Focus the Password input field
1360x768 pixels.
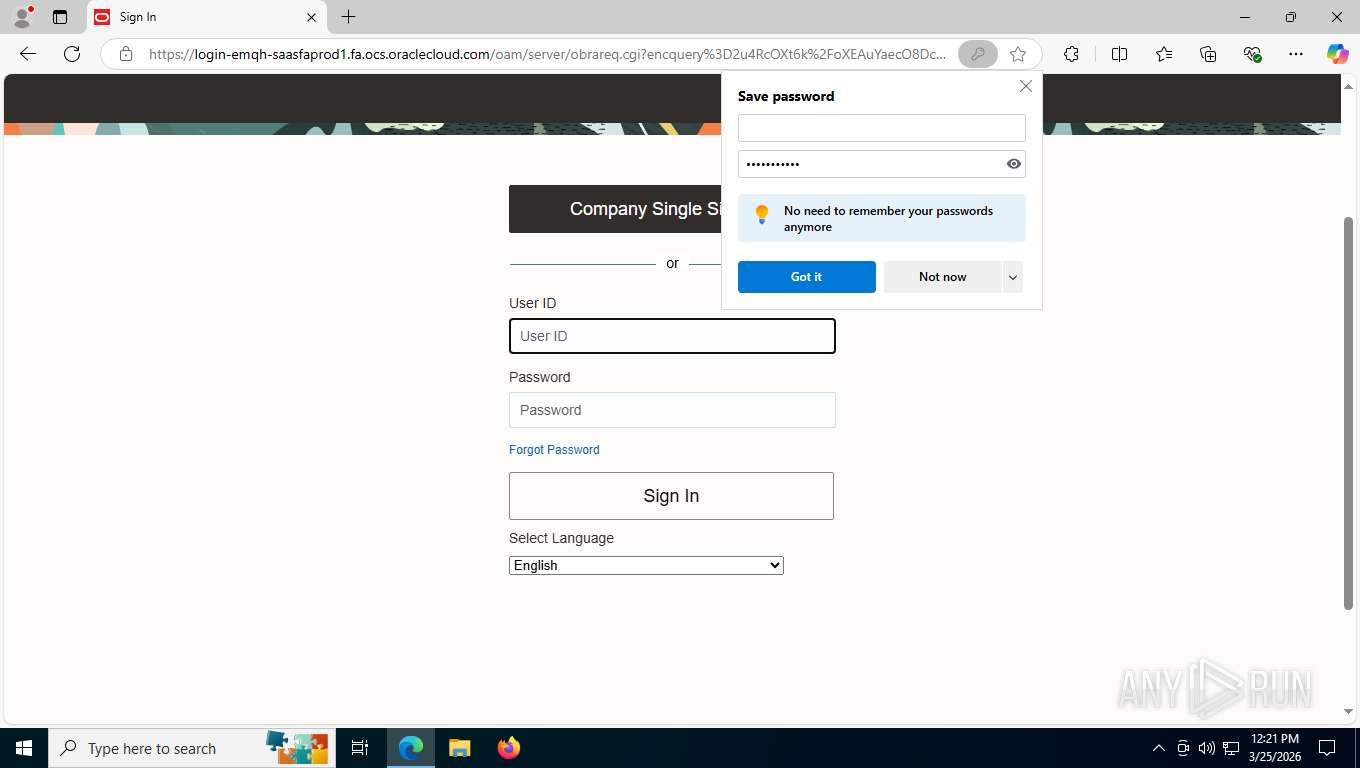pyautogui.click(x=672, y=410)
